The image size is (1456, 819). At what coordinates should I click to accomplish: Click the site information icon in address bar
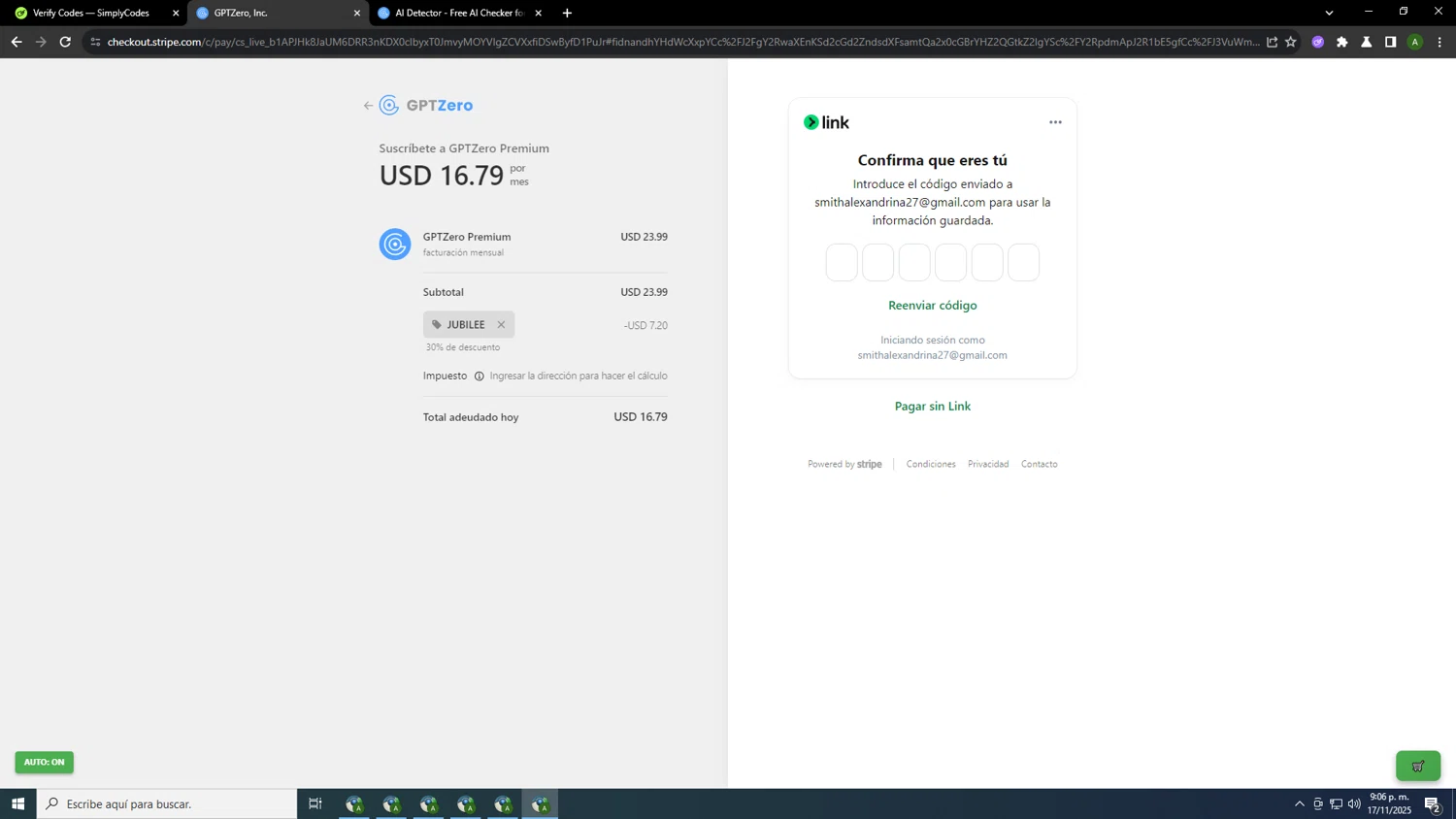pos(95,42)
